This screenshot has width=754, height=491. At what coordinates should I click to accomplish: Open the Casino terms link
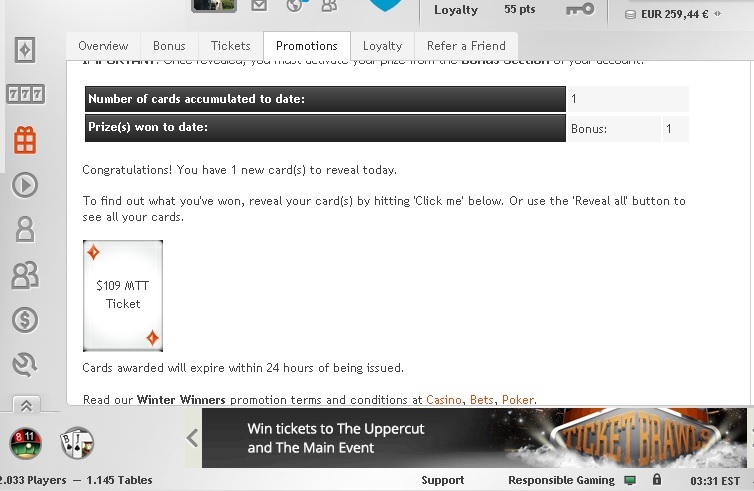click(x=443, y=400)
